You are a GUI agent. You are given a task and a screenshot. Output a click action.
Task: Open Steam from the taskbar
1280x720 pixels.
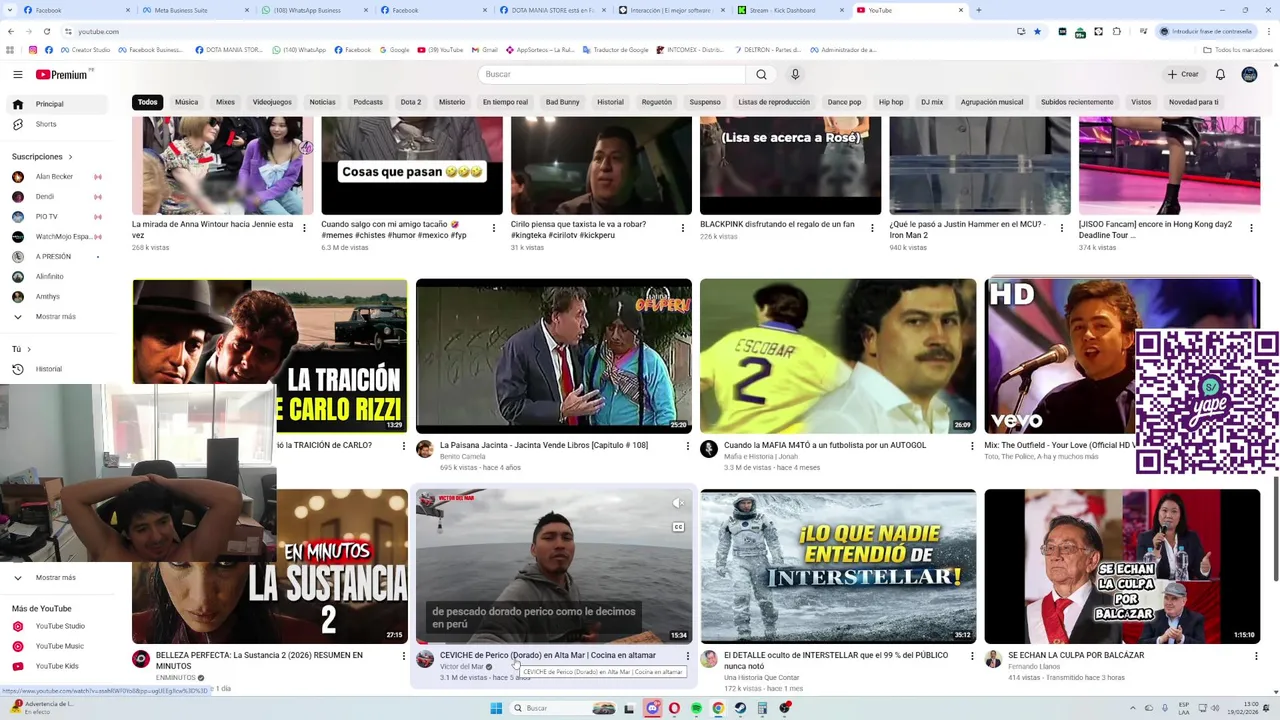(x=740, y=708)
